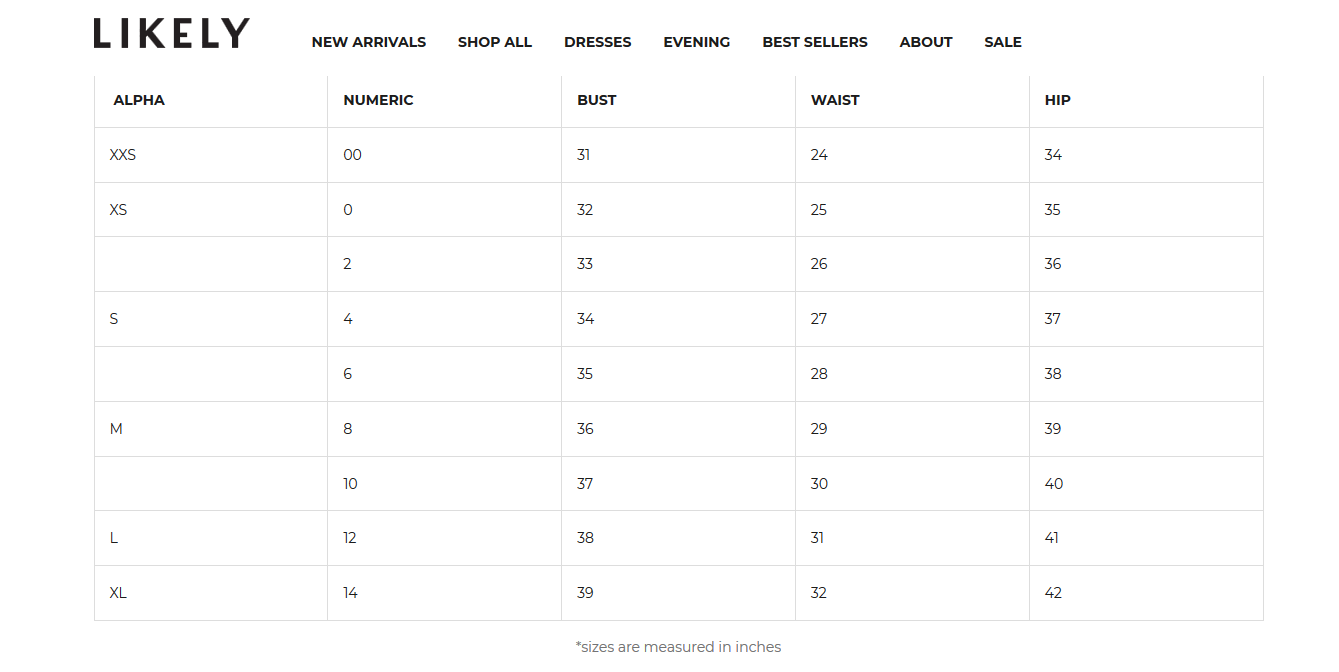
Task: Click the ALPHA column header
Action: click(139, 100)
